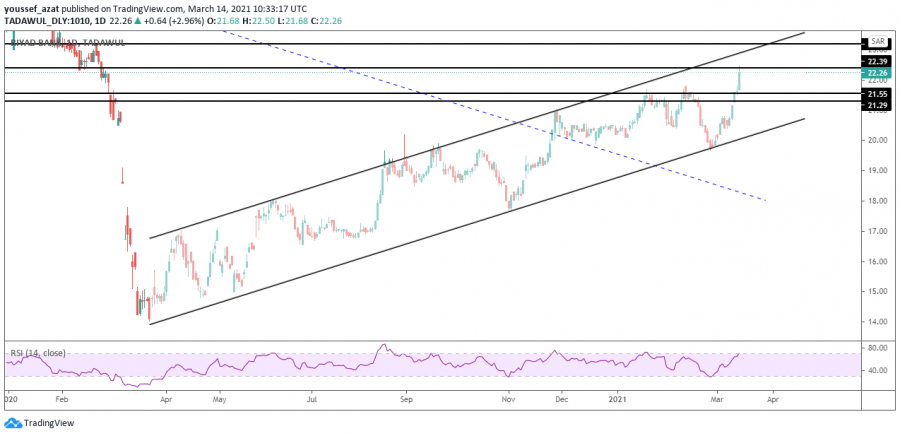Click the RIYAD BANK chart title
This screenshot has width=900, height=436.
(45, 41)
